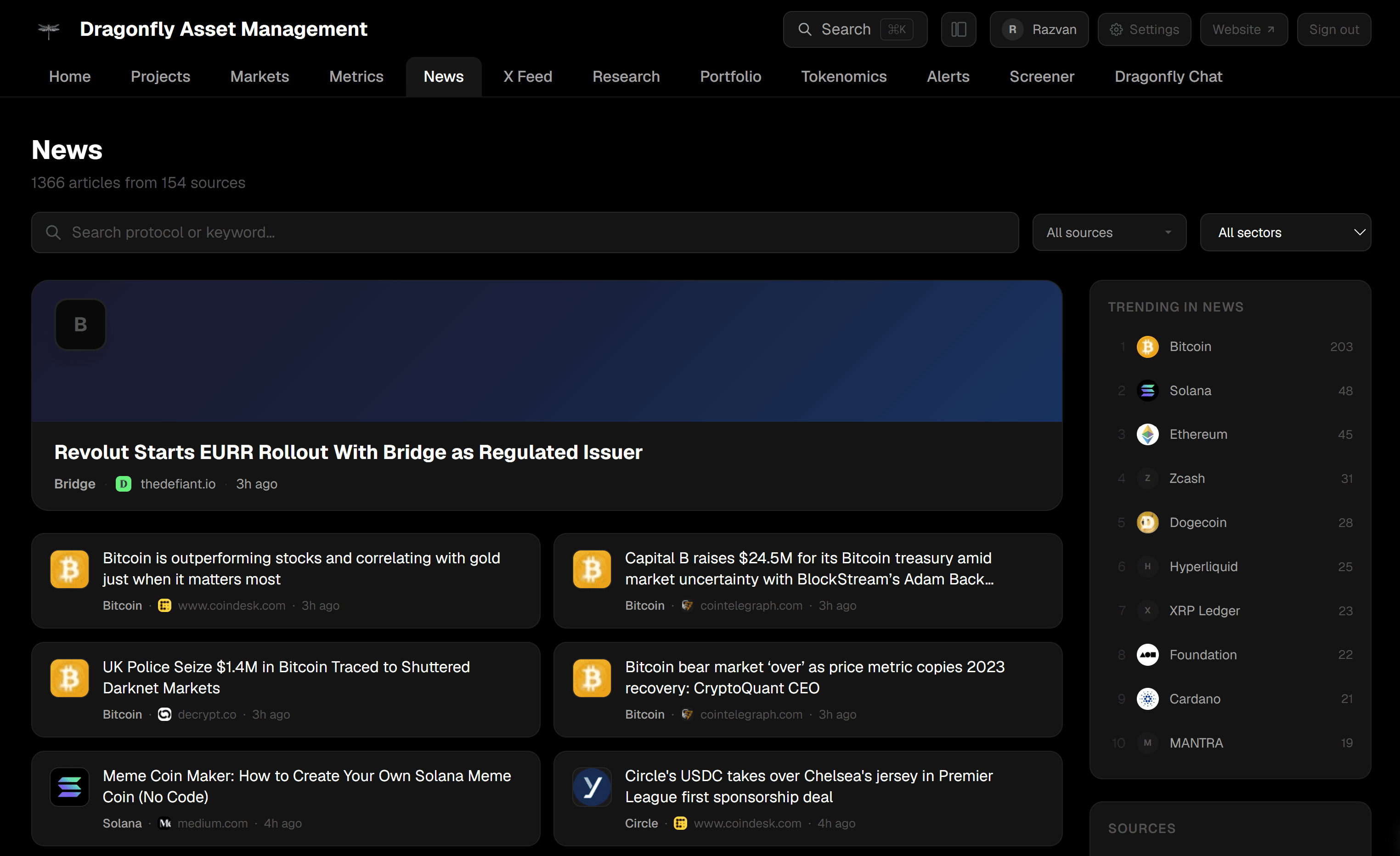Toggle the sidebar panel layout icon
Image resolution: width=1400 pixels, height=856 pixels.
pyautogui.click(x=959, y=29)
